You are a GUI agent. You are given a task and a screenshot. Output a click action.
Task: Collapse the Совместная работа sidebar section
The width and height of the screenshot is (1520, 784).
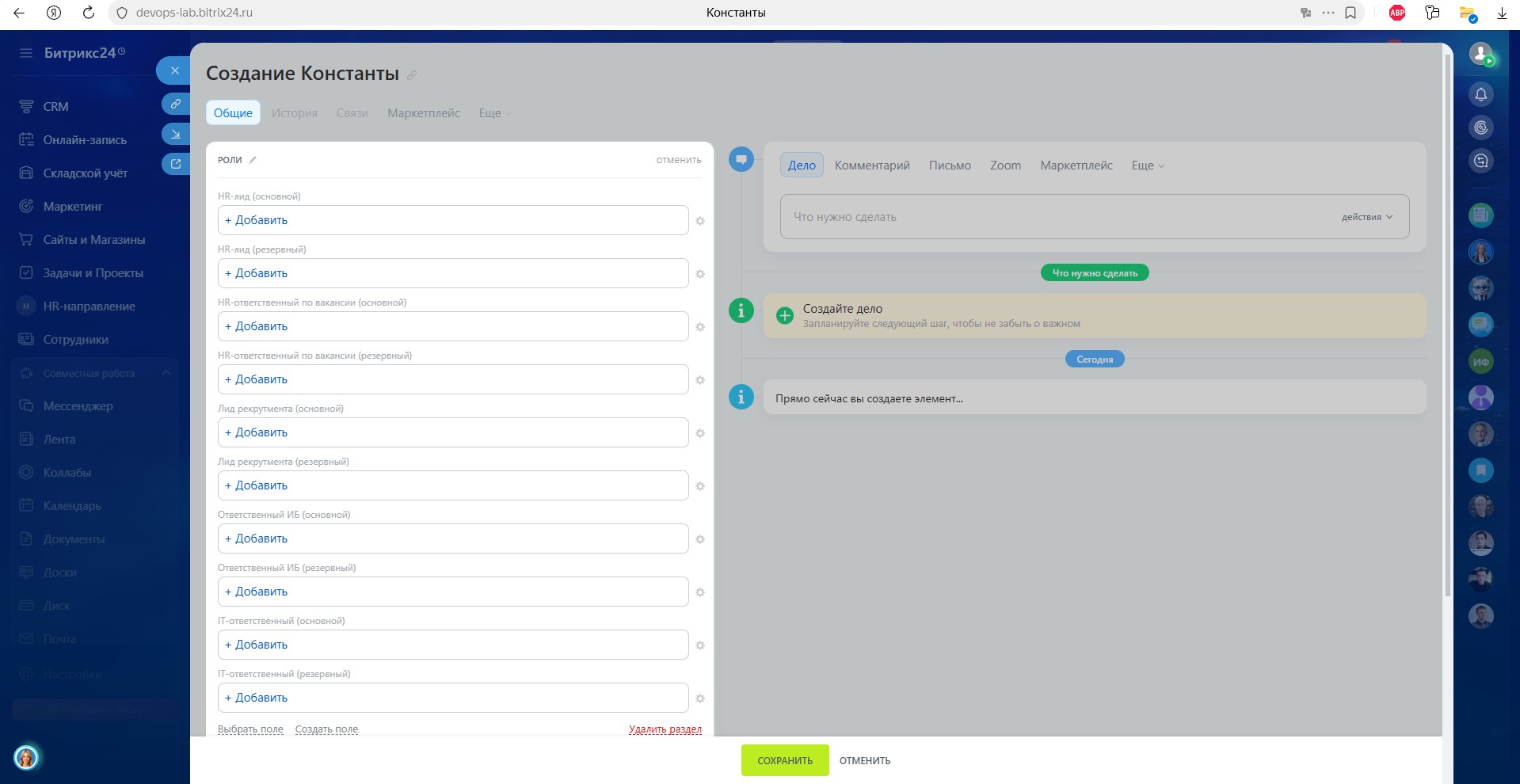tap(166, 373)
